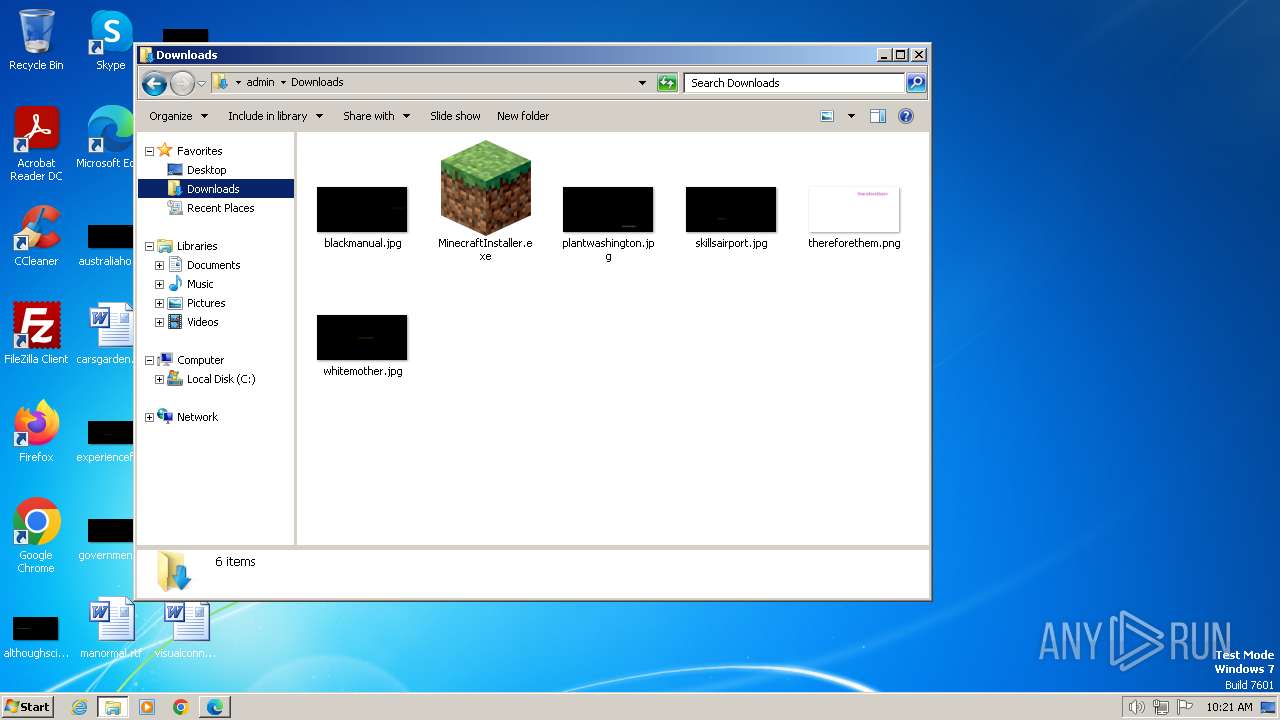Select plantwashington.jpg thumbnail

[x=608, y=209]
